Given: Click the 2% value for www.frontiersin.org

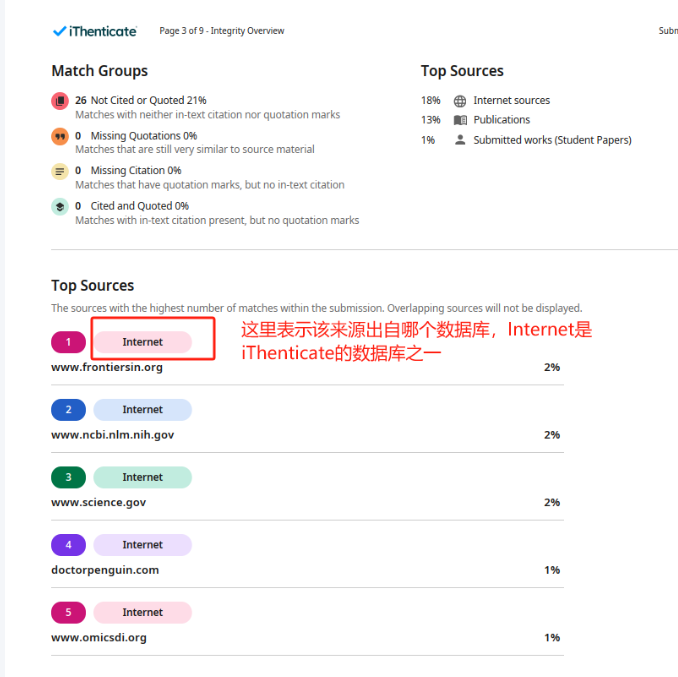Looking at the screenshot, I should point(552,367).
